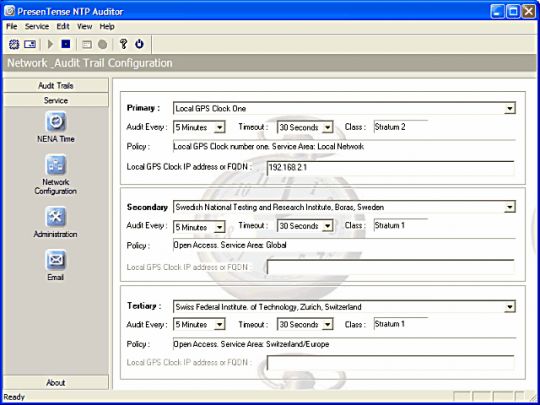540x405 pixels.
Task: Select the Service panel header
Action: 55,101
